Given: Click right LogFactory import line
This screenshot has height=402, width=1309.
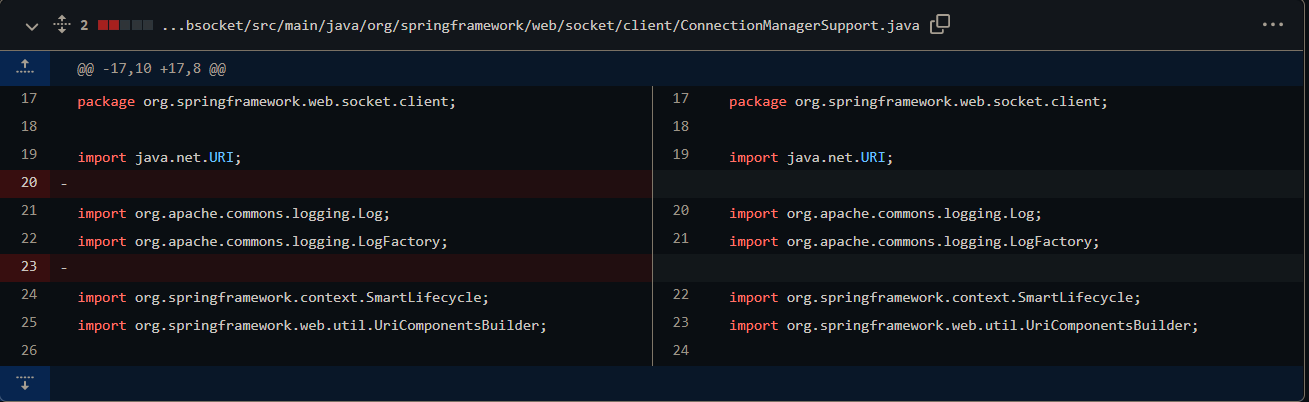Looking at the screenshot, I should coord(914,241).
